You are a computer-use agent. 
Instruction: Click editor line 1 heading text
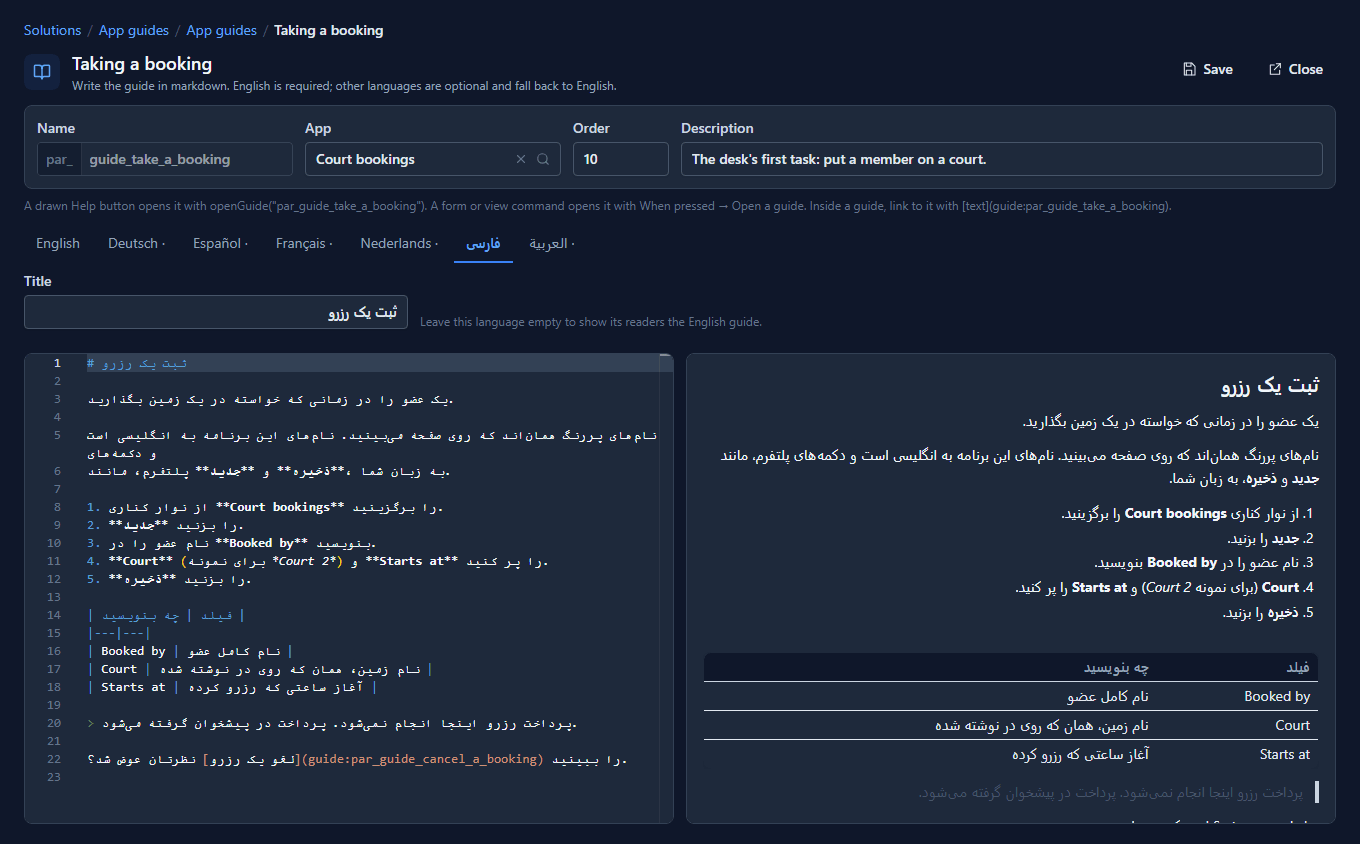137,363
